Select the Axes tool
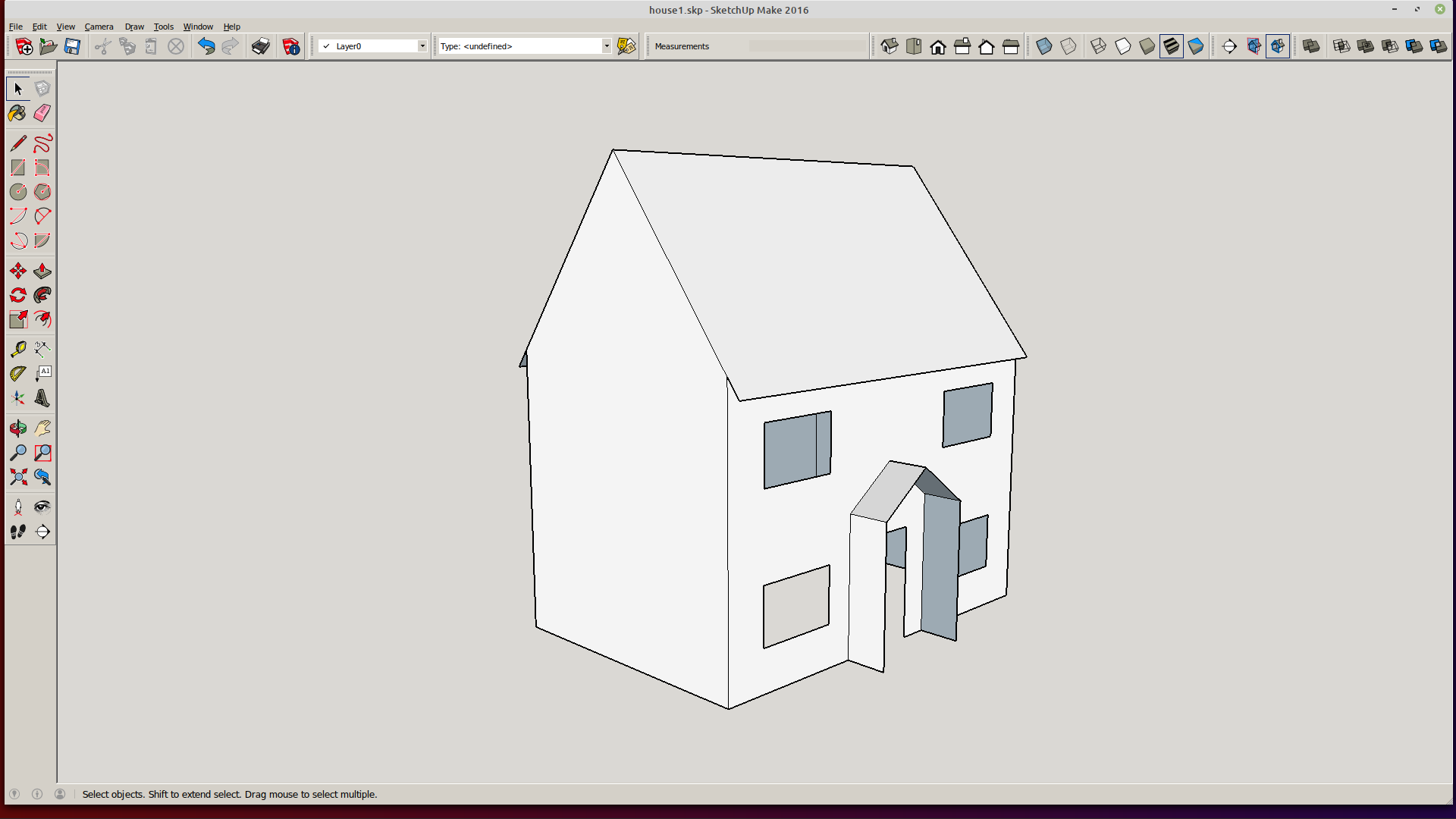This screenshot has width=1456, height=819. click(x=18, y=397)
